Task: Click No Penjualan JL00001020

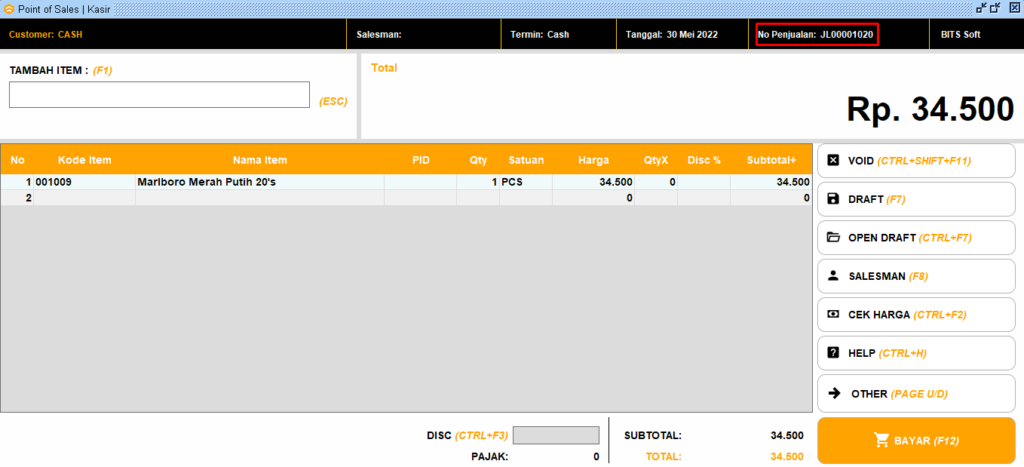Action: tap(817, 35)
